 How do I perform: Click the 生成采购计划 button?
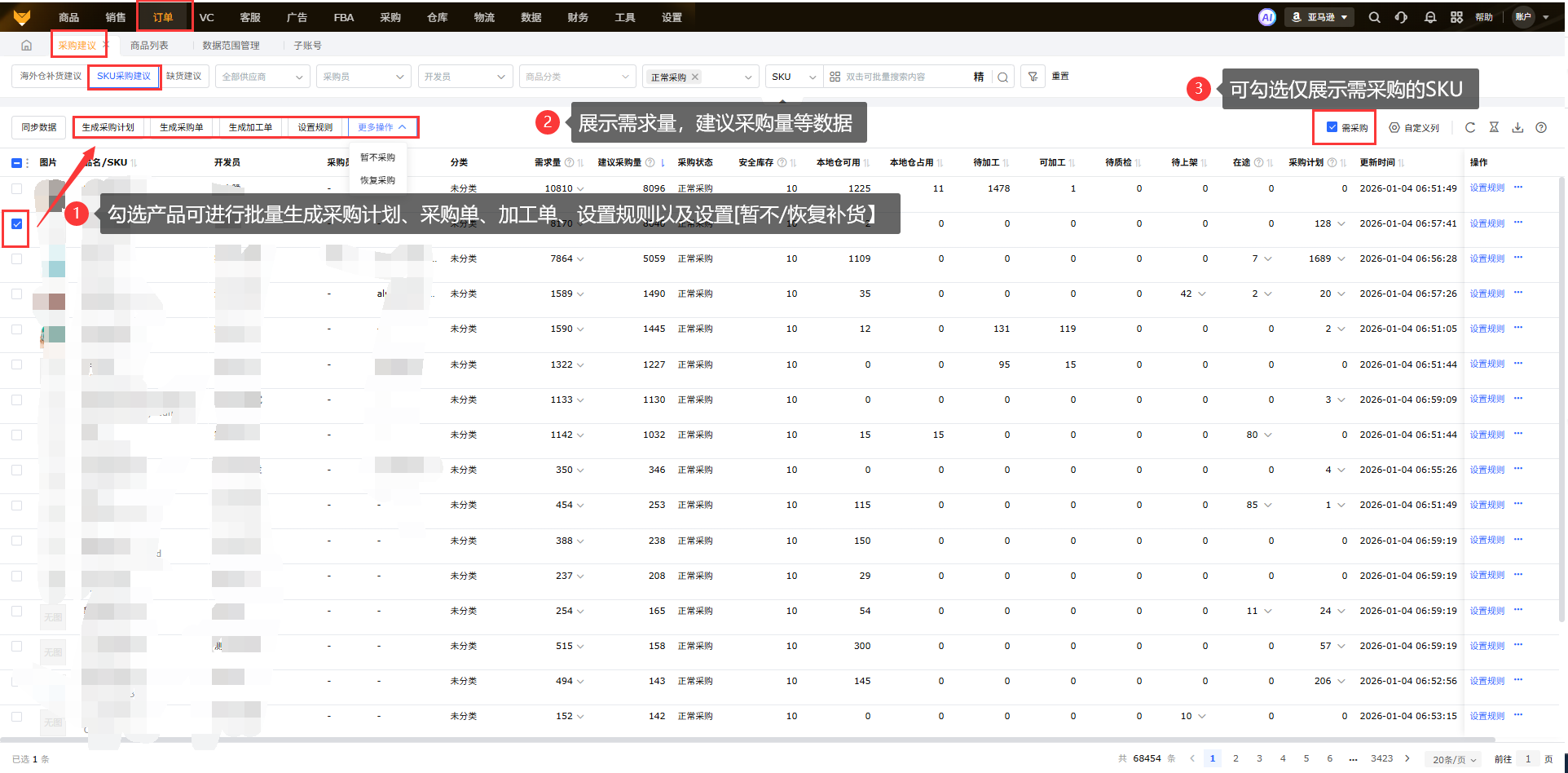pos(108,127)
